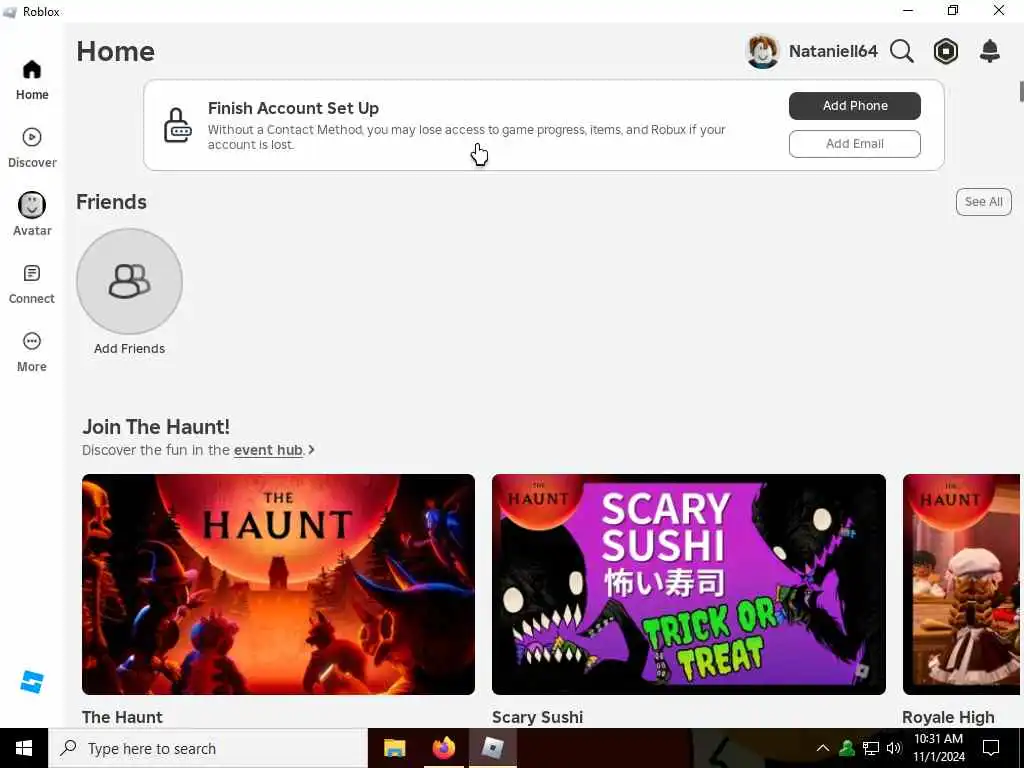
Task: Click the Add Friends circle
Action: [x=129, y=281]
